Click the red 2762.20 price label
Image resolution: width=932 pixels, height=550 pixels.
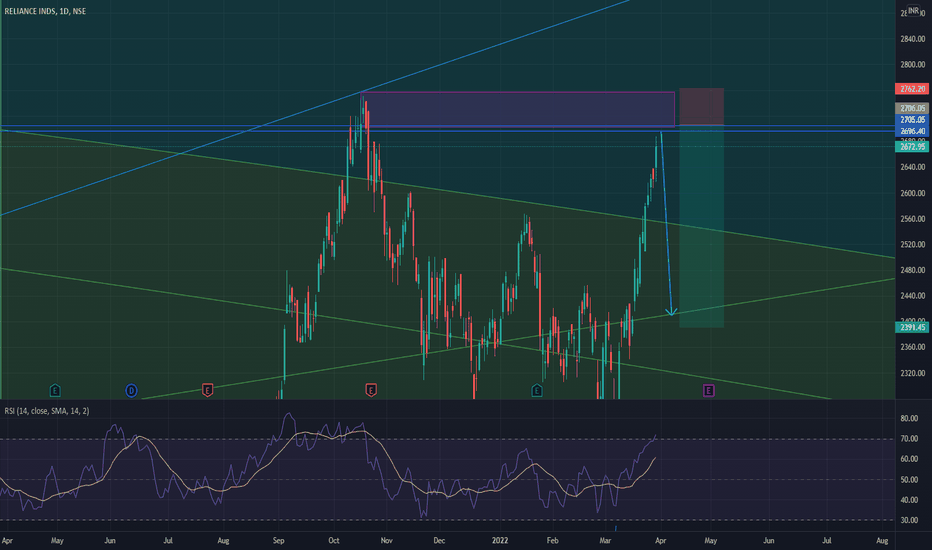click(x=912, y=89)
